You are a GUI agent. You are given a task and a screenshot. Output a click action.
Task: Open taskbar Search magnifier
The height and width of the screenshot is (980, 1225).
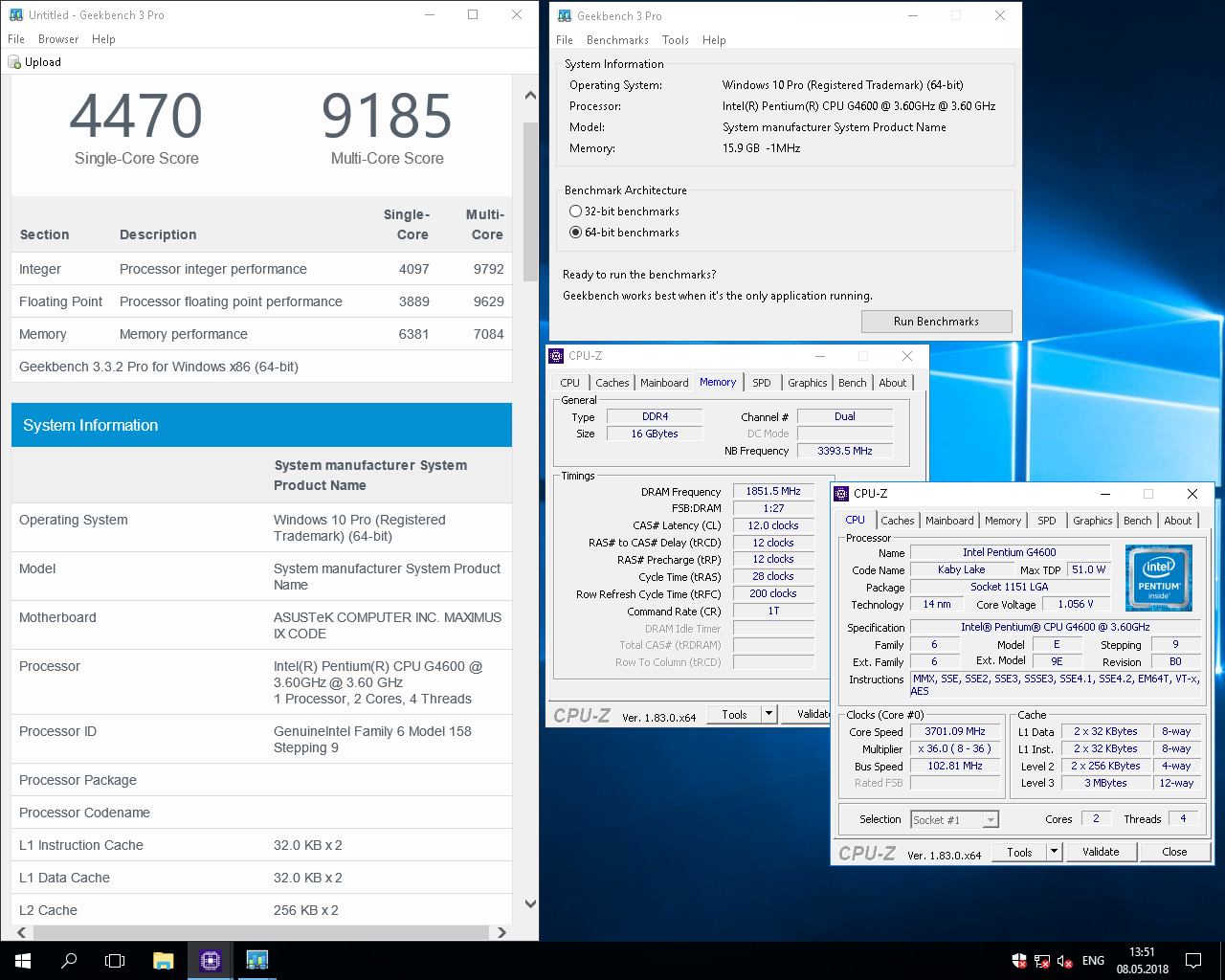coord(69,960)
